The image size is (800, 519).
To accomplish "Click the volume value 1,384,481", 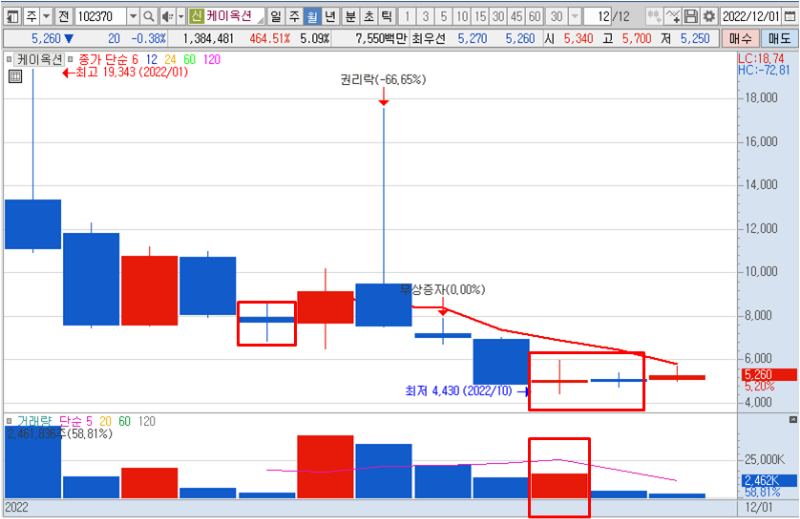I will [x=208, y=39].
